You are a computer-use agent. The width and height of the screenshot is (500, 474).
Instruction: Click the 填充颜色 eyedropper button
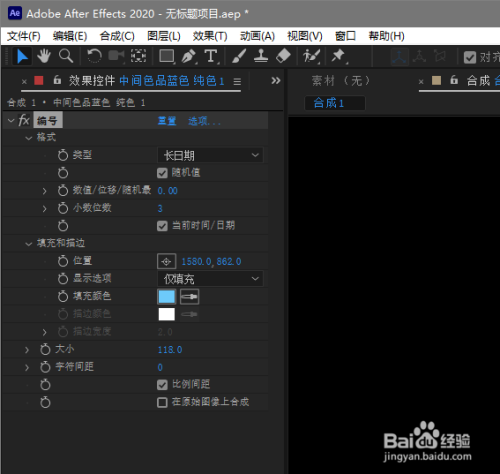click(189, 297)
